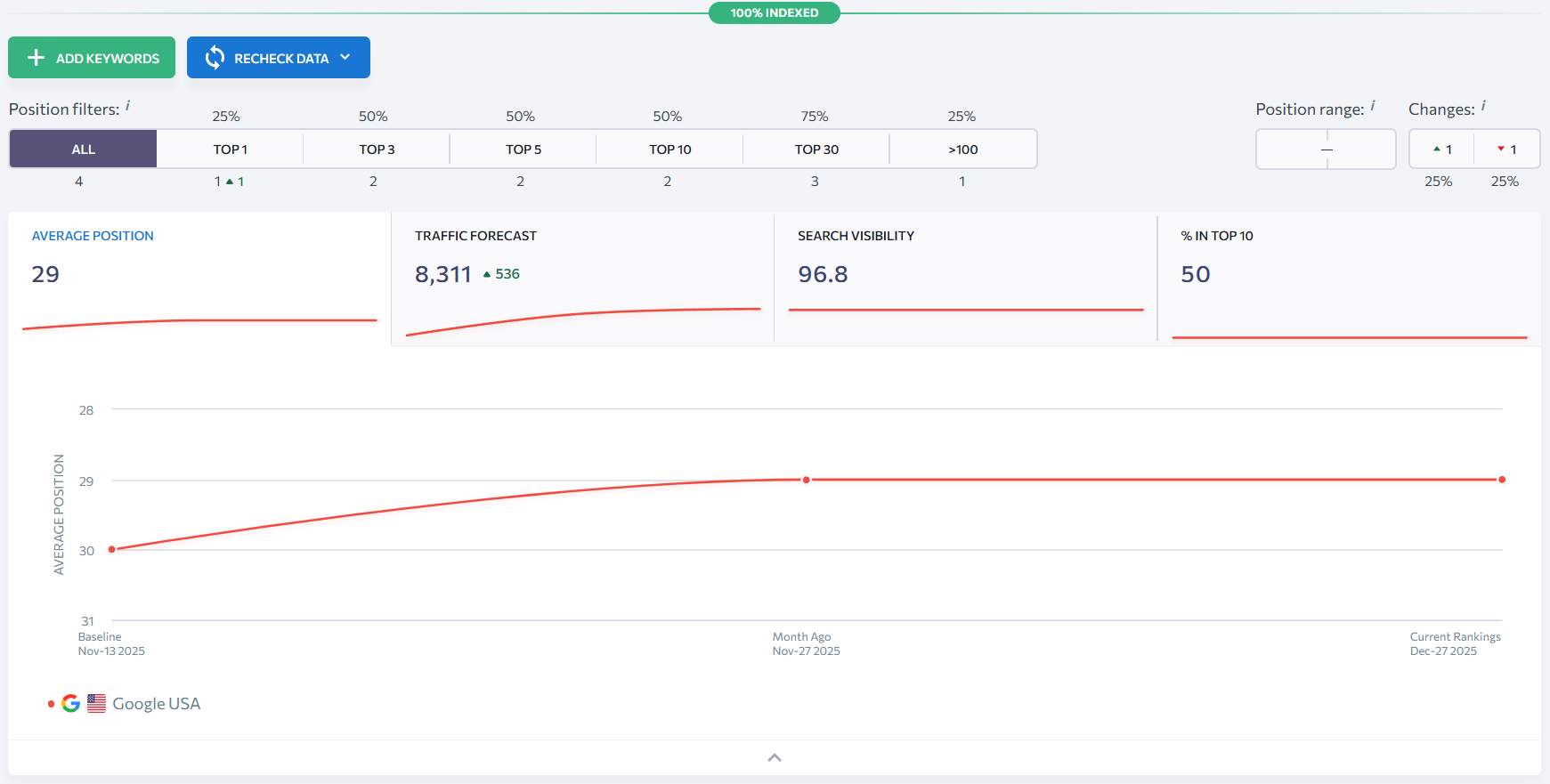Screen dimensions: 1550x784
Task: Toggle the TOP 1 position filter
Action: (x=230, y=150)
